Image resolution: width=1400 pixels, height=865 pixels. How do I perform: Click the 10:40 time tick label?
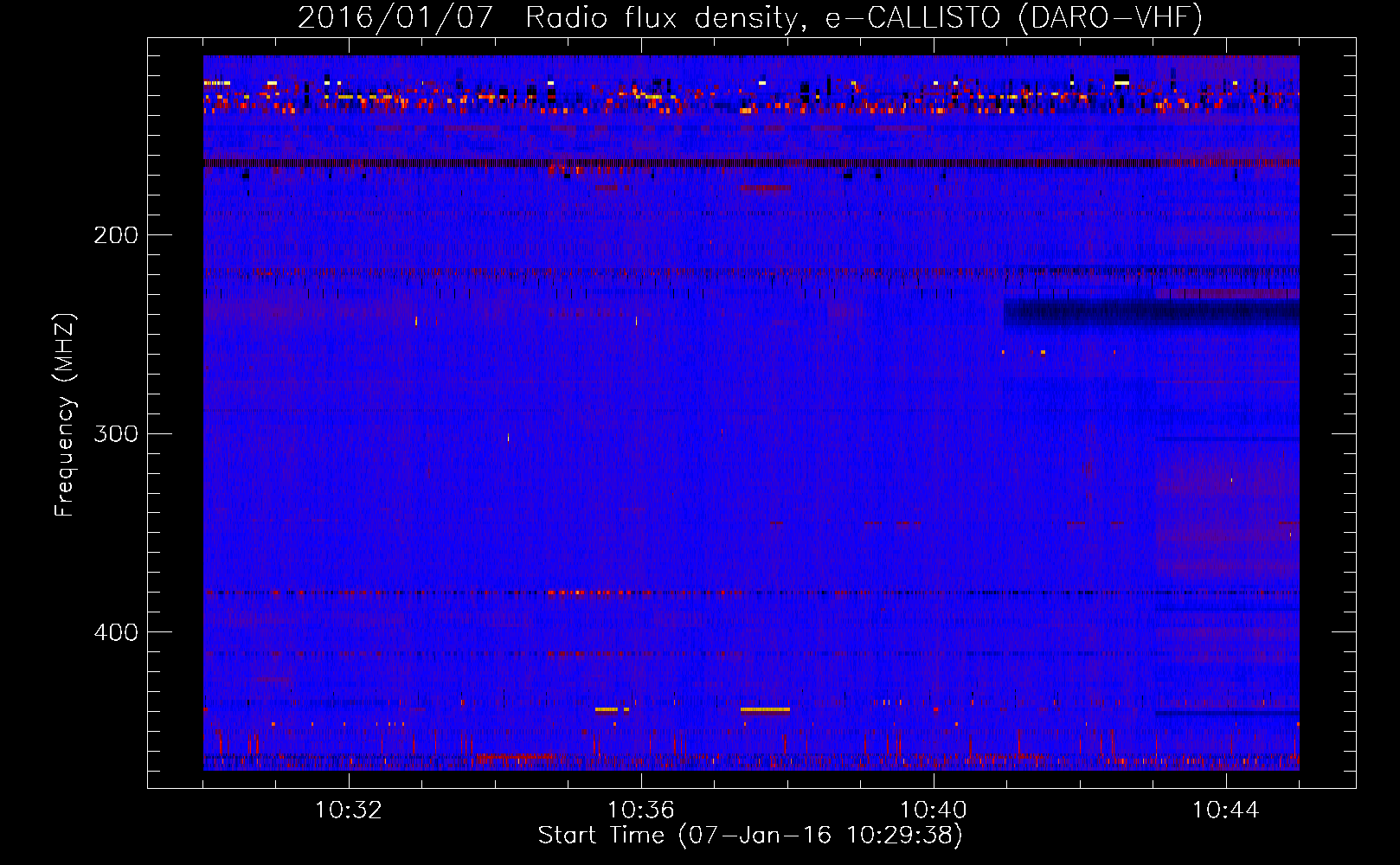tap(934, 811)
